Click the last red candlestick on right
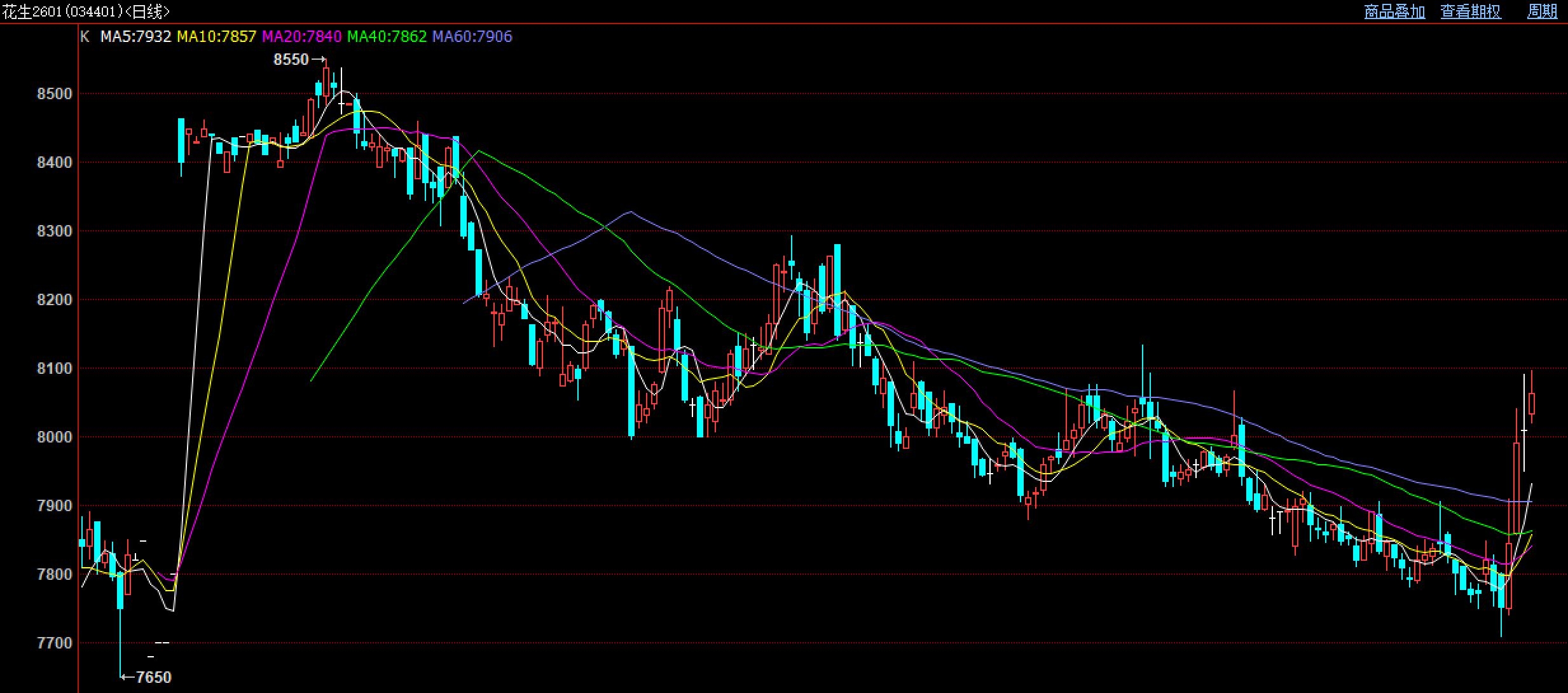The width and height of the screenshot is (1568, 693). (x=1532, y=404)
